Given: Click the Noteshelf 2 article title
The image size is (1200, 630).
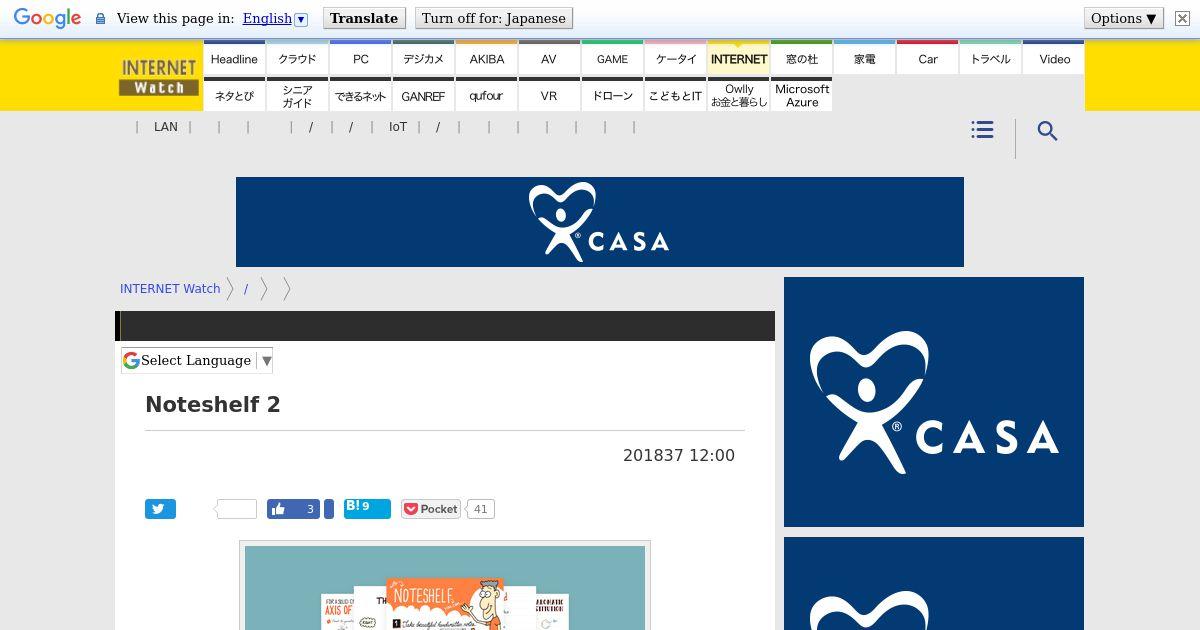Looking at the screenshot, I should point(213,405).
